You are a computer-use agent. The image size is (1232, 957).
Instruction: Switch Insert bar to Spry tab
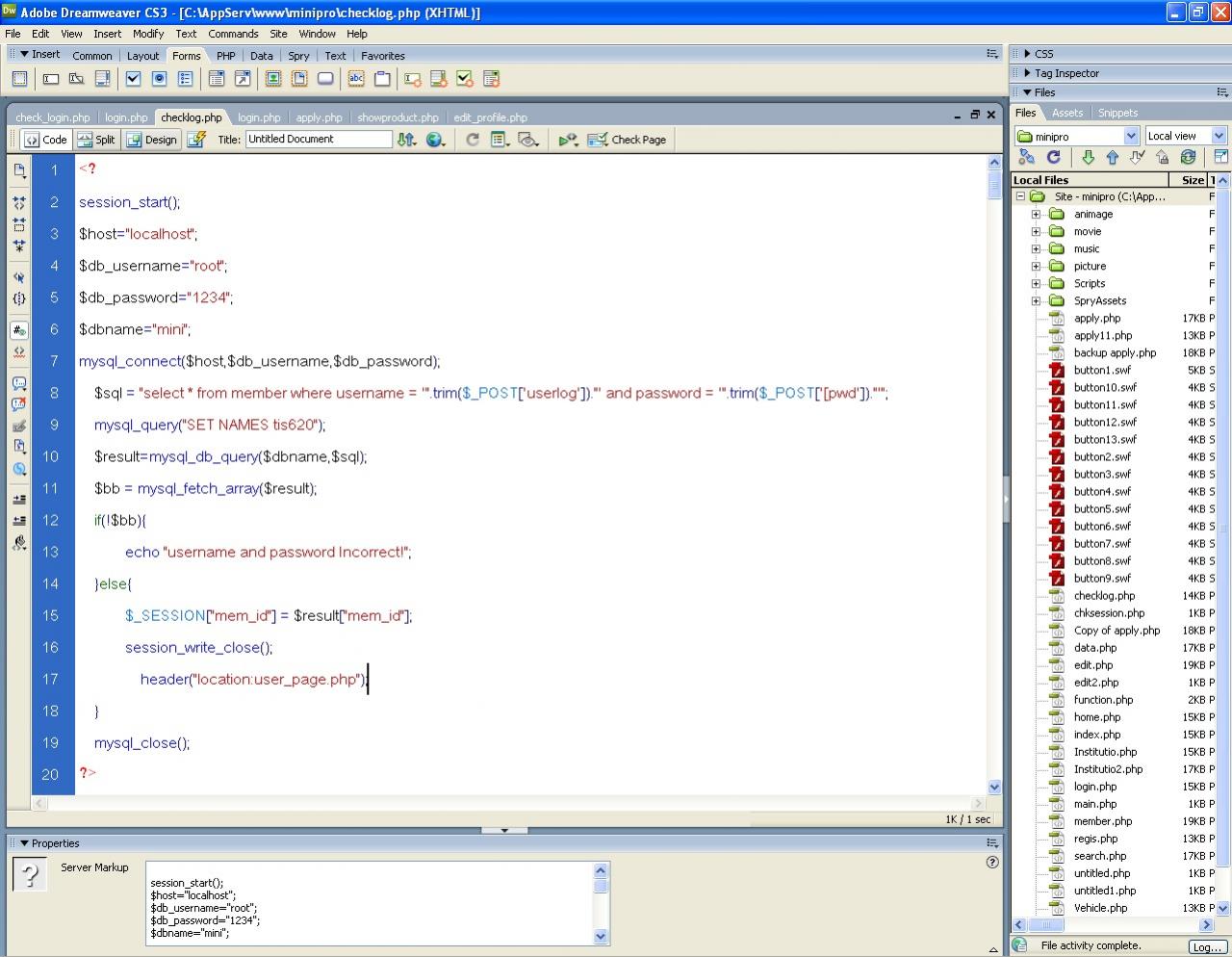298,56
